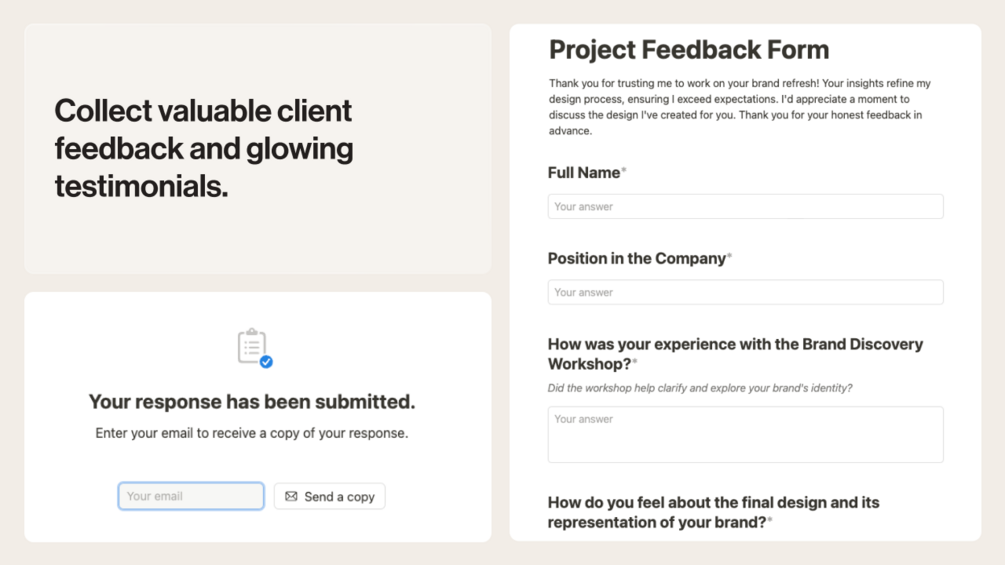Image resolution: width=1005 pixels, height=565 pixels.
Task: Click the blue checkmark badge on the clipboard
Action: tap(266, 362)
